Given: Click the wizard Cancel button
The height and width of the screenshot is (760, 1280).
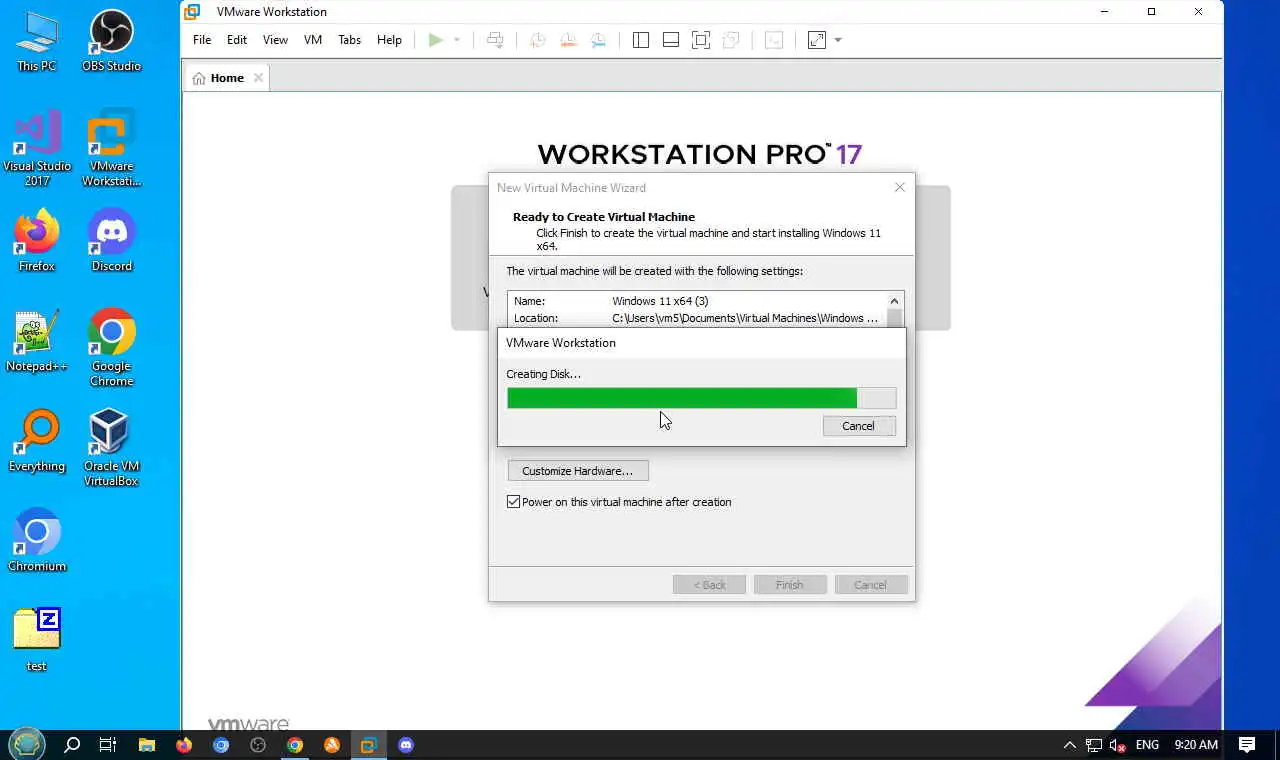Looking at the screenshot, I should click(870, 585).
